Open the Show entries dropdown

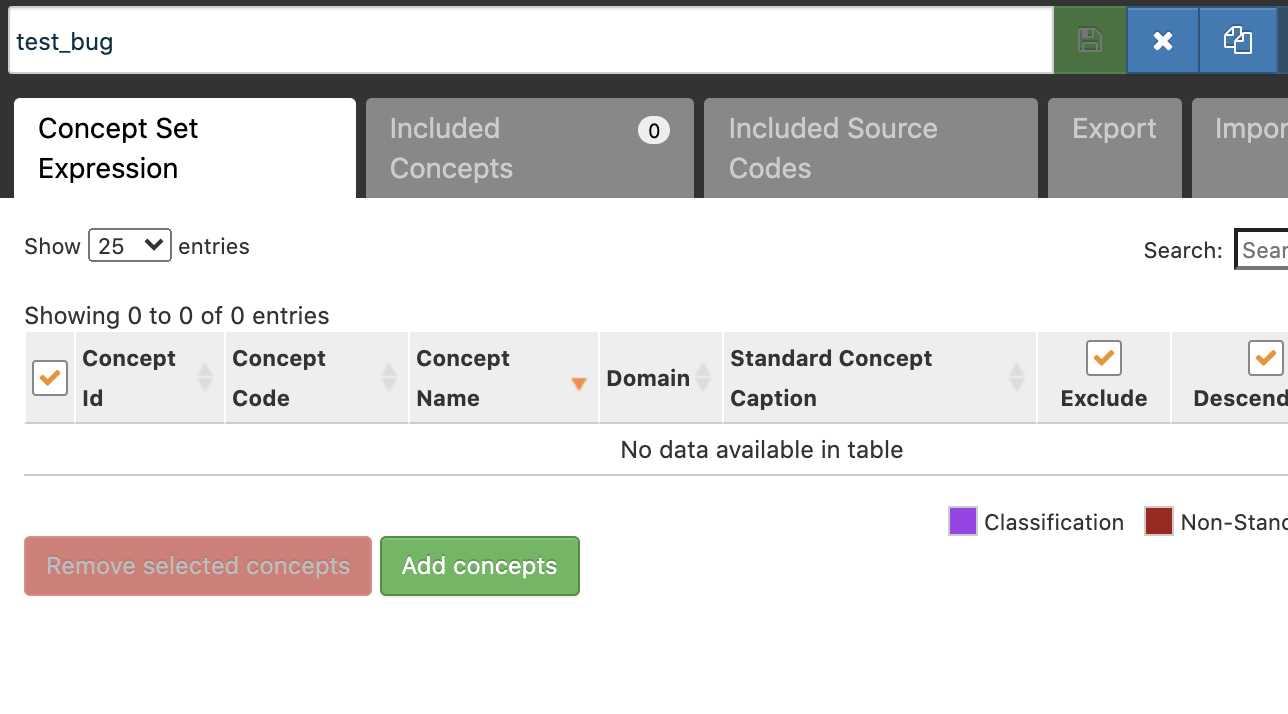point(129,245)
